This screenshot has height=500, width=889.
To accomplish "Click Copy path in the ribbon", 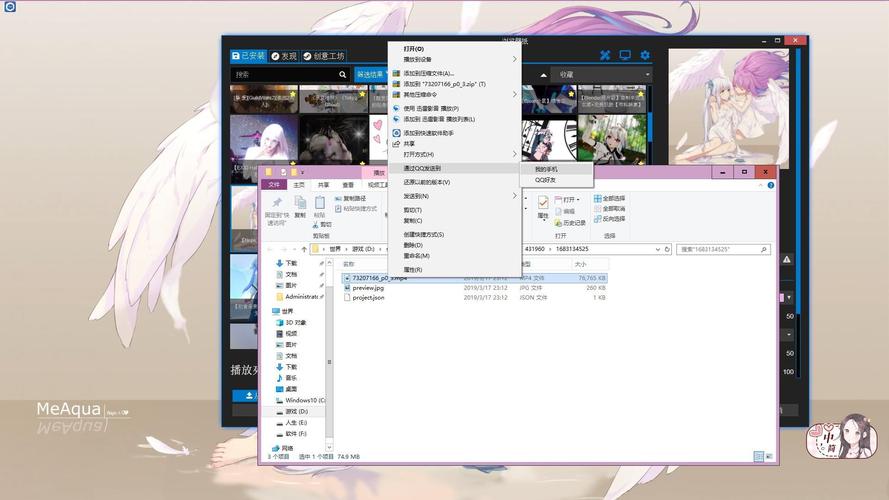I will coord(350,198).
